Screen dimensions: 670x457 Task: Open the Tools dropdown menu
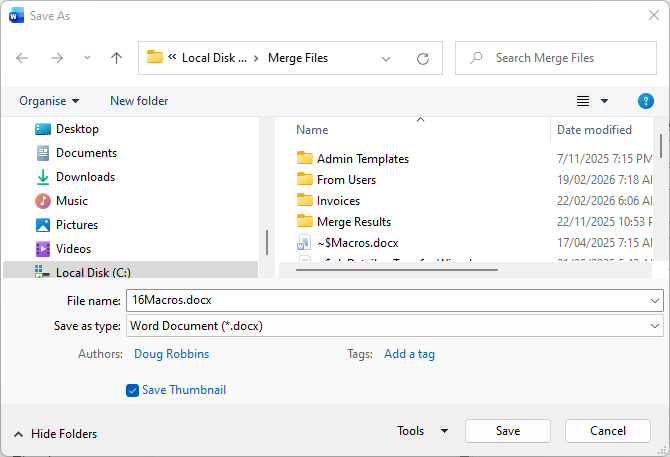coord(423,431)
